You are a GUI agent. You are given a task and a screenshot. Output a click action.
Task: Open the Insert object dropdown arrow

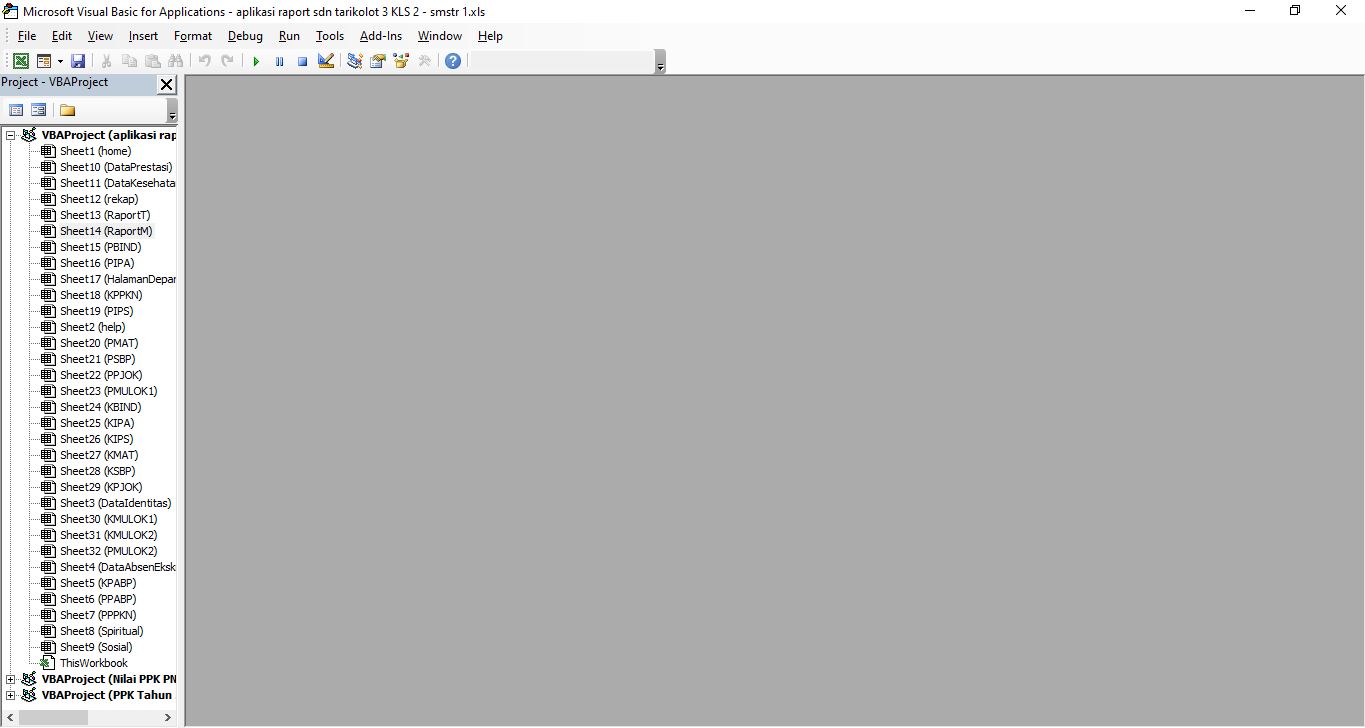60,61
